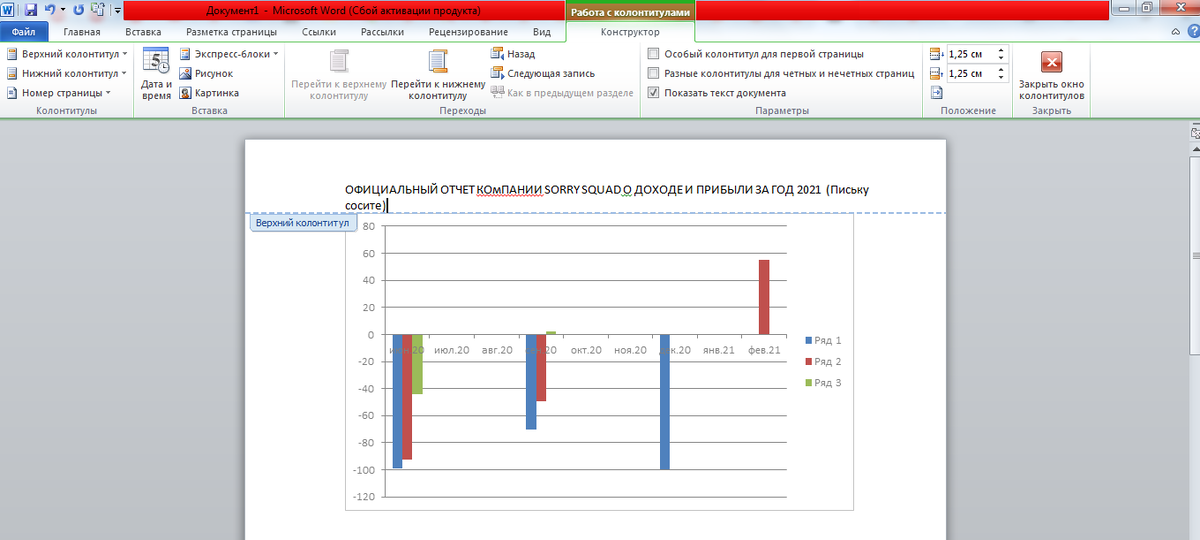Click the Работа с колонтитулами contextual tab
The image size is (1200, 540).
click(x=630, y=11)
